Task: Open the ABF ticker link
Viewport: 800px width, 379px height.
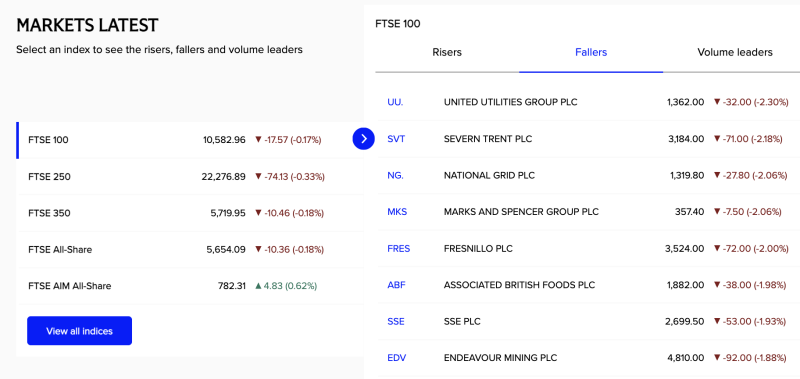Action: (396, 285)
